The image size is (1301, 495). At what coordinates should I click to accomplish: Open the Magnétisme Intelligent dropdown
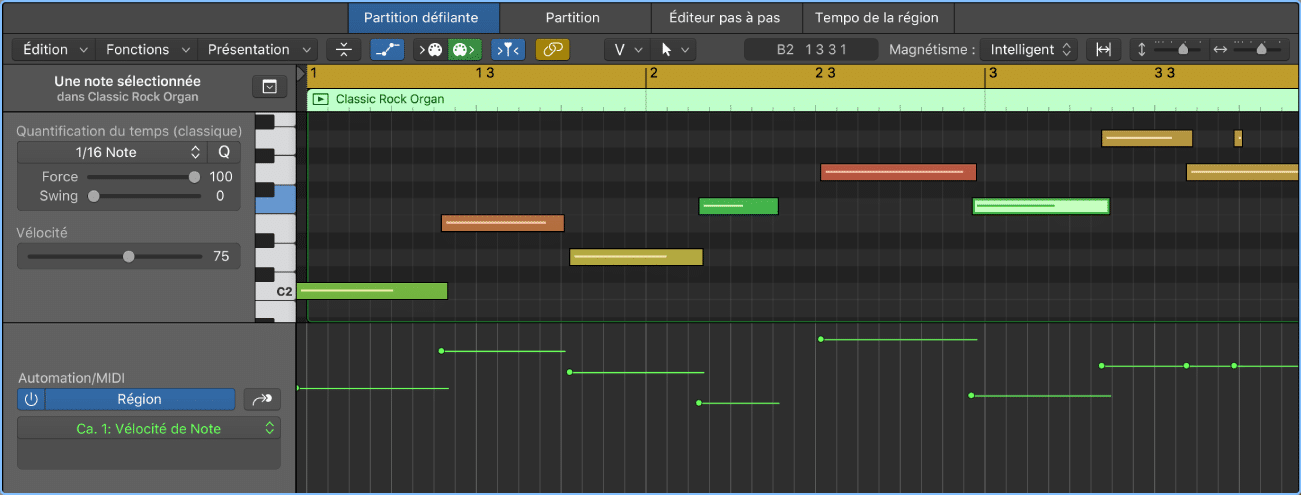[1027, 49]
